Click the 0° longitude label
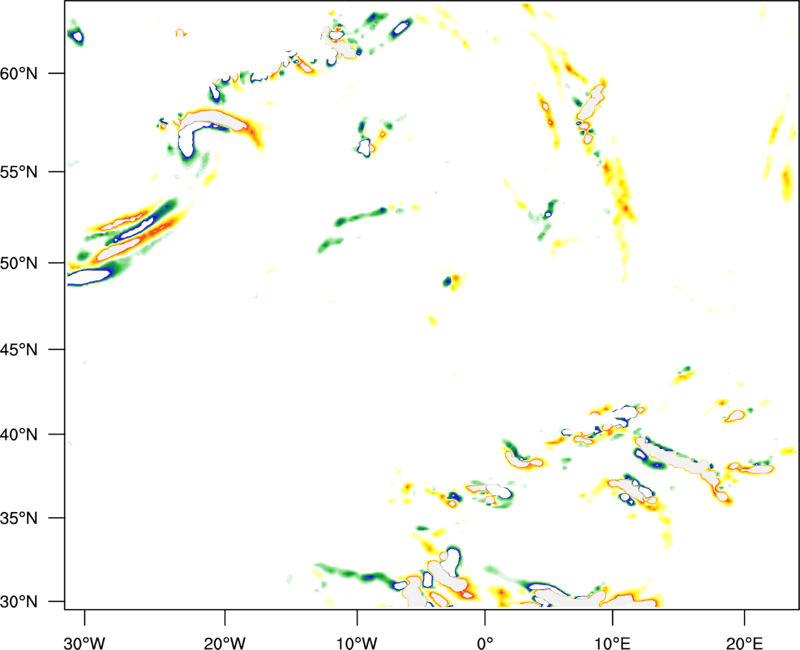 (x=485, y=643)
